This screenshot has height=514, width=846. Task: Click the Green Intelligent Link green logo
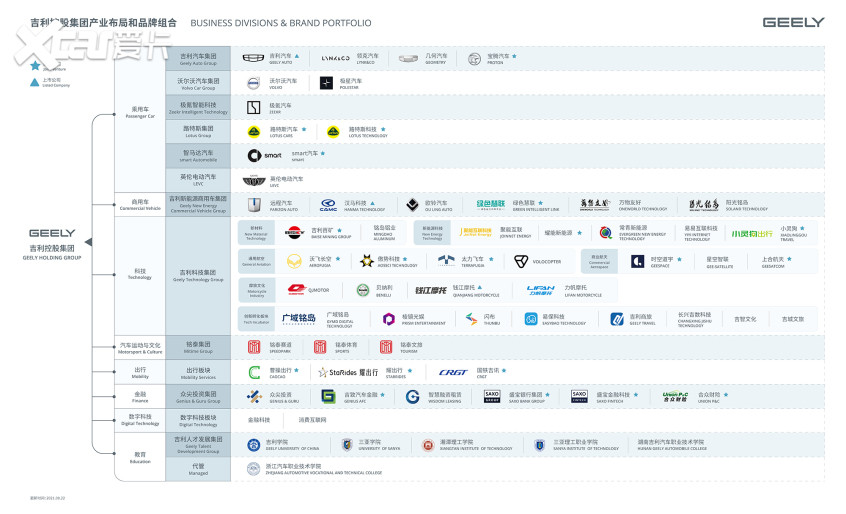(x=490, y=204)
